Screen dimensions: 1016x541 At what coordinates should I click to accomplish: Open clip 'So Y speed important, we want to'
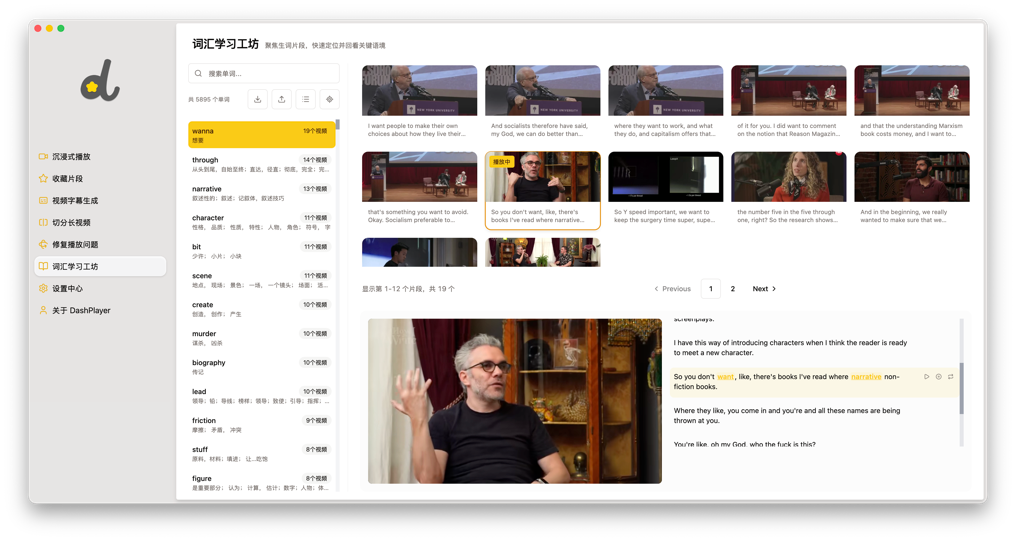coord(665,190)
